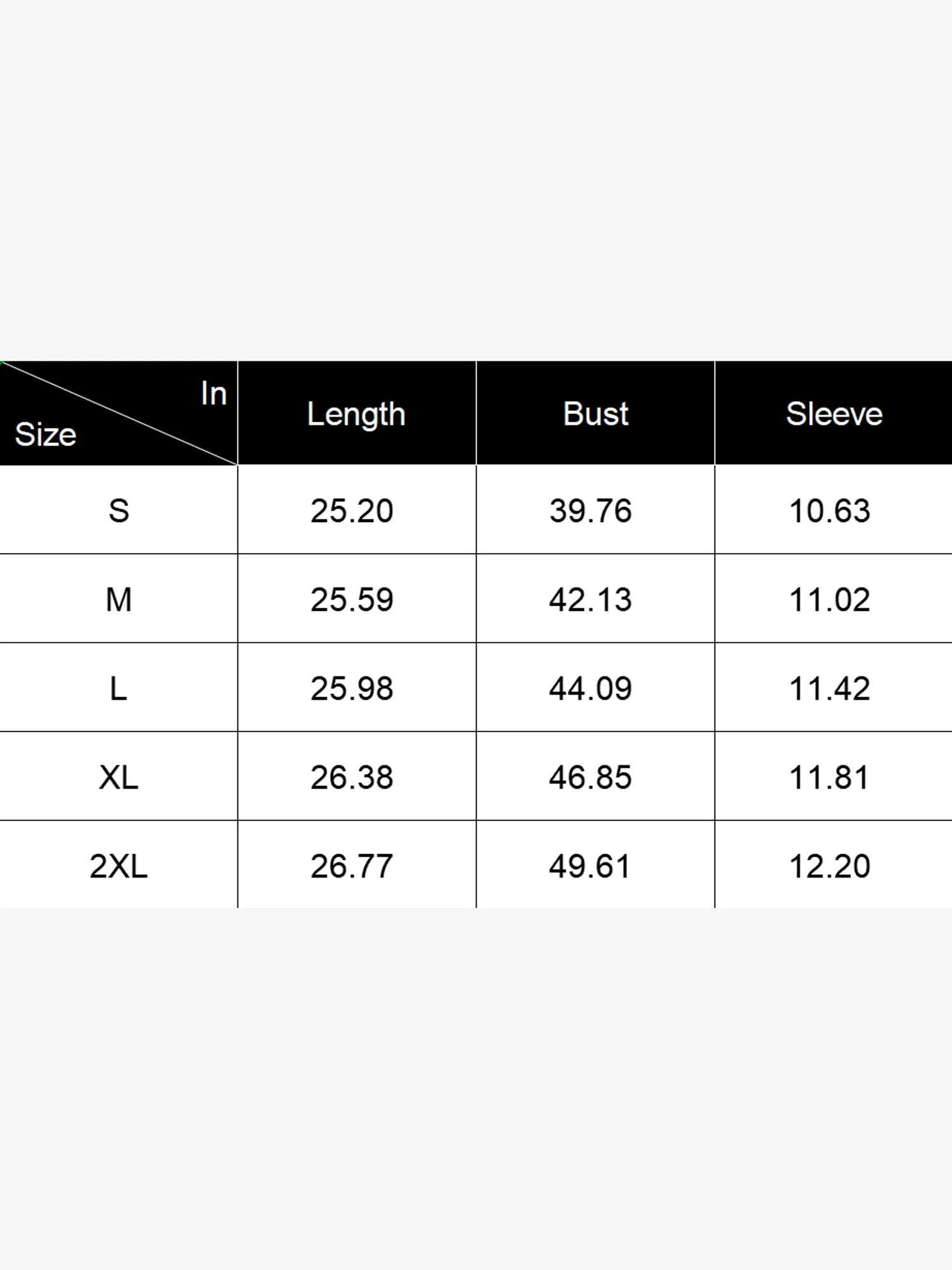Click the "Size" label in header corner
Screen dimensions: 952x1270
click(x=46, y=435)
